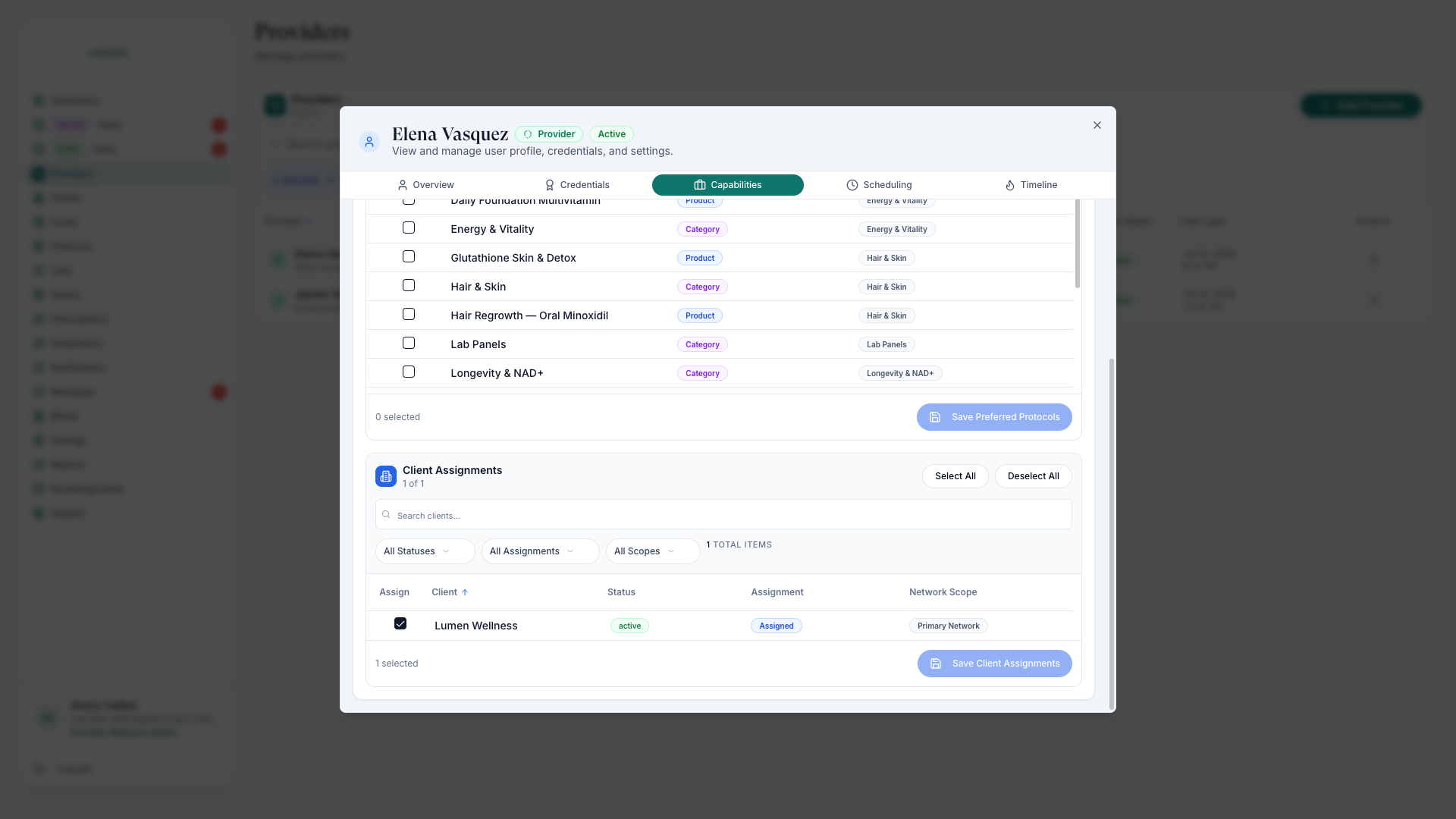Click the user avatar icon beside Elena Vasquez

tap(369, 142)
